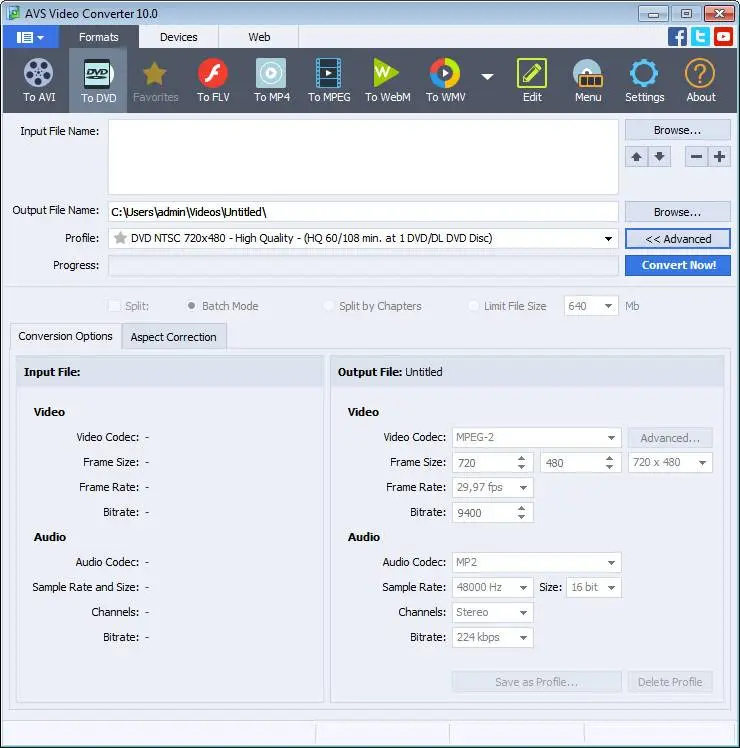Image resolution: width=740 pixels, height=748 pixels.
Task: Switch to the Web tab
Action: click(x=259, y=37)
